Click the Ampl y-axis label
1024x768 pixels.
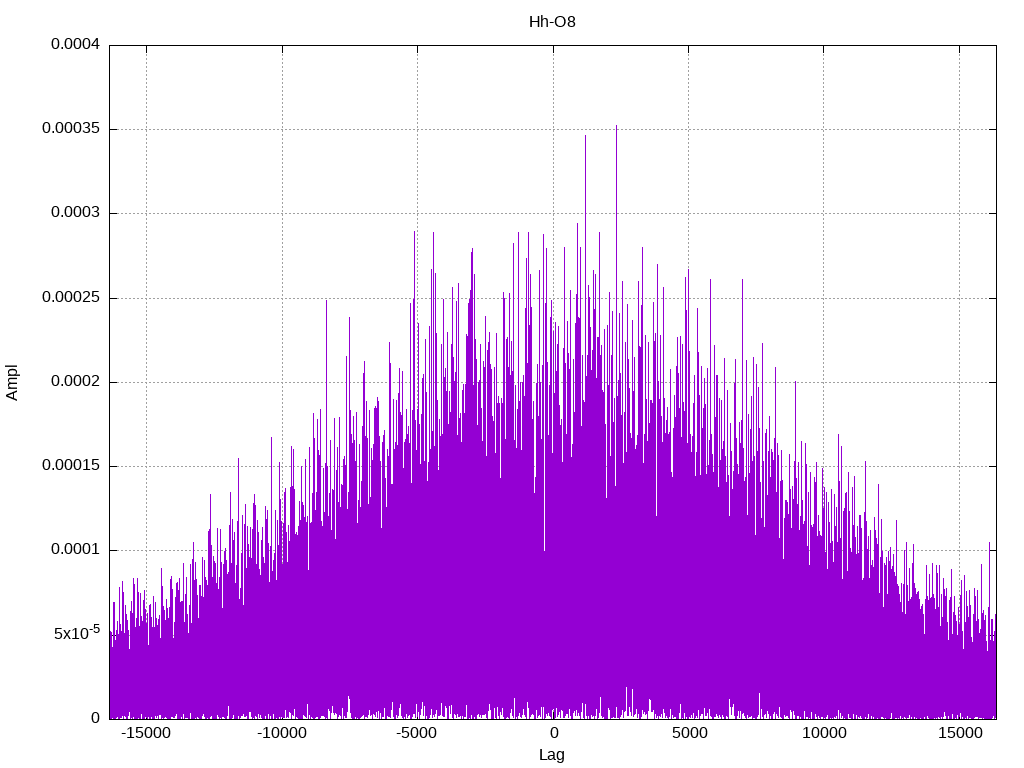pyautogui.click(x=12, y=382)
